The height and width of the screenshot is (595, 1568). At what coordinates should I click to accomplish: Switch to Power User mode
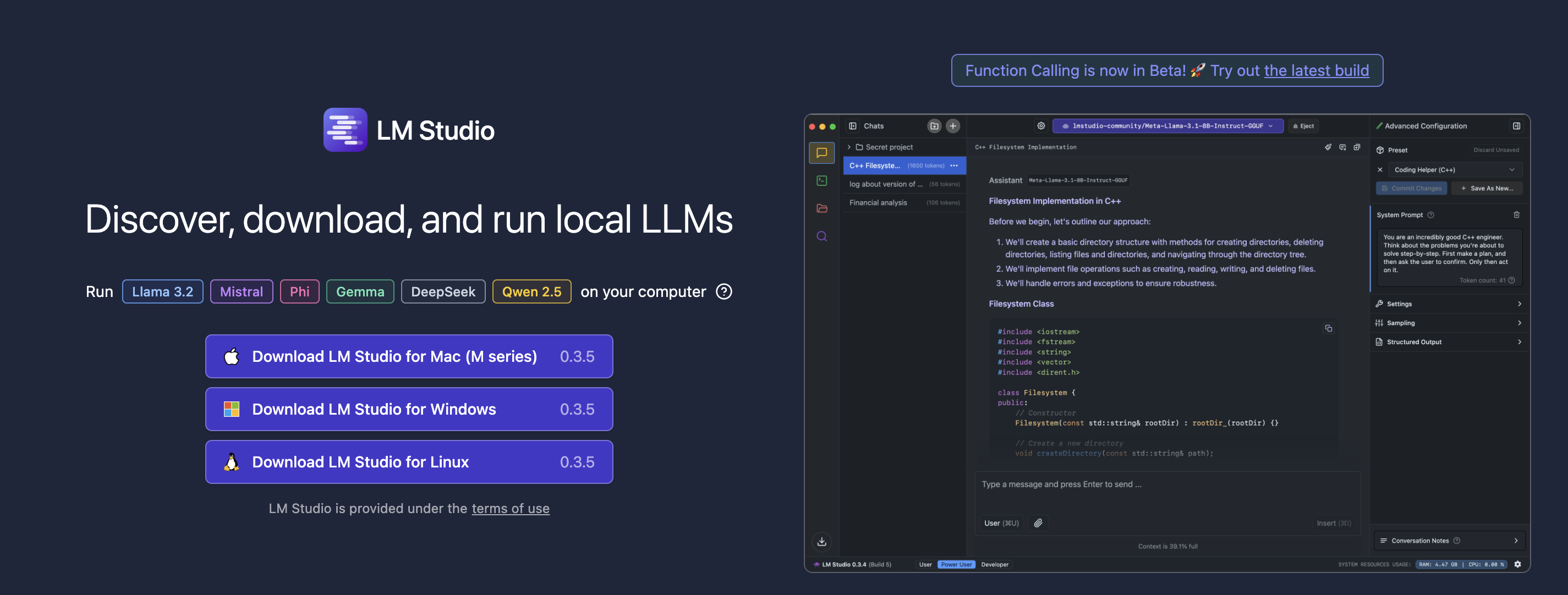pos(956,565)
